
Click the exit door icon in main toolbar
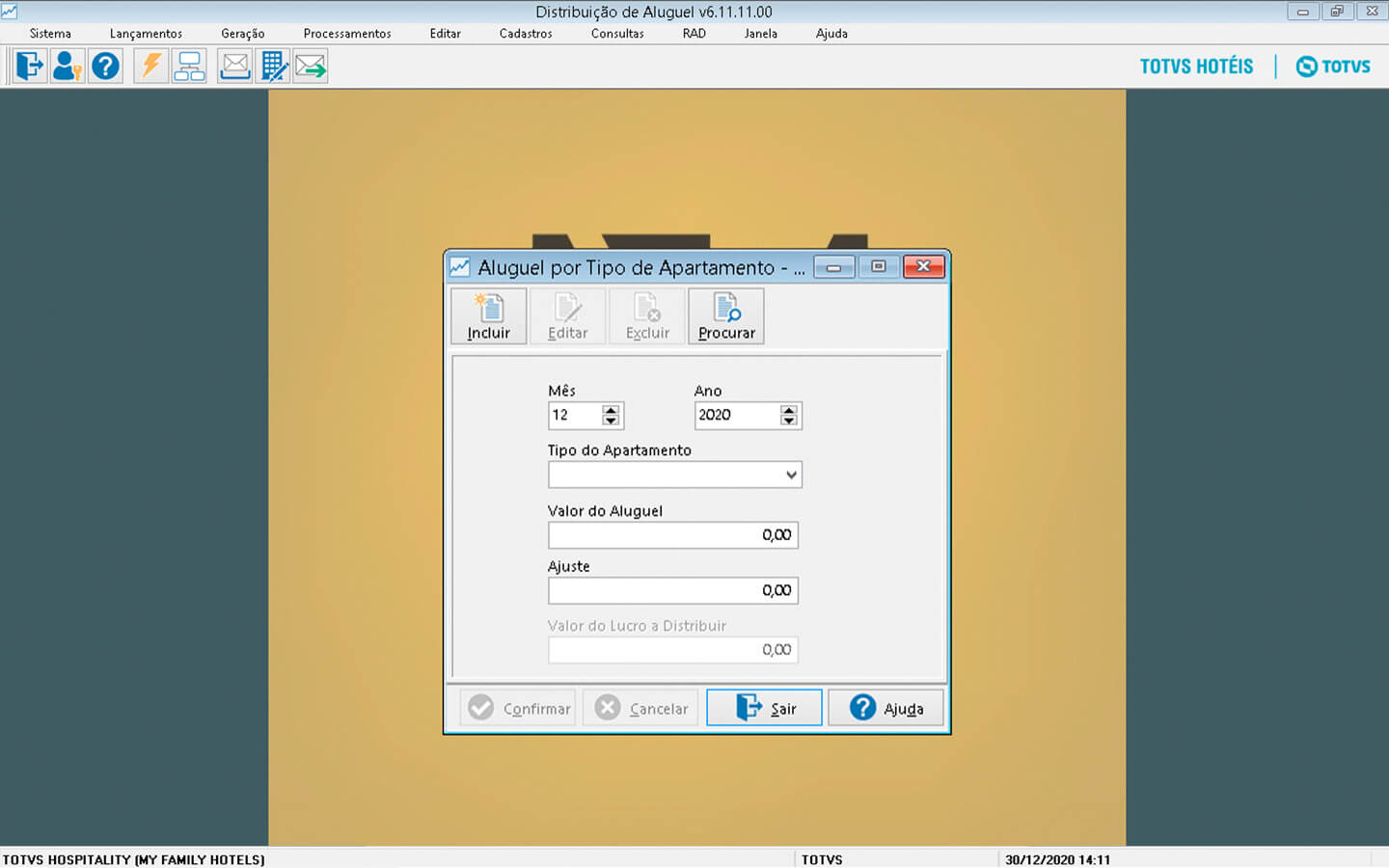click(30, 67)
